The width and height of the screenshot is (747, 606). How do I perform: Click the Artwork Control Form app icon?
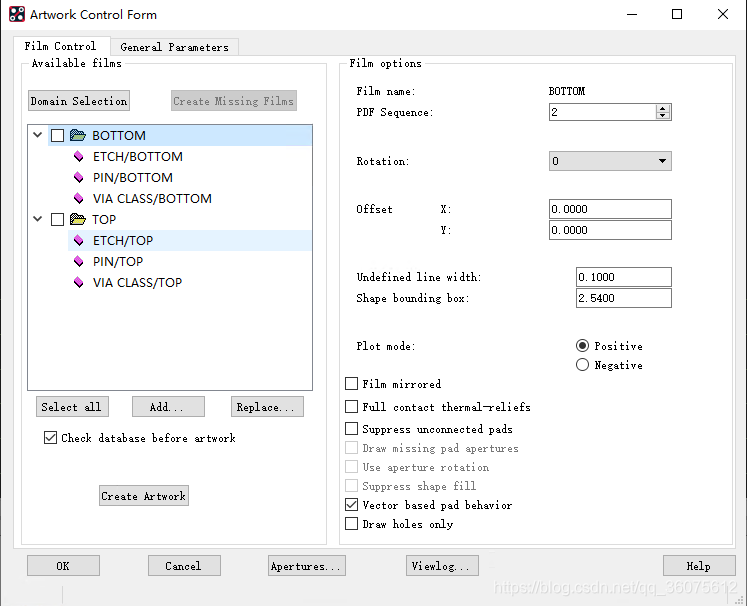(17, 14)
